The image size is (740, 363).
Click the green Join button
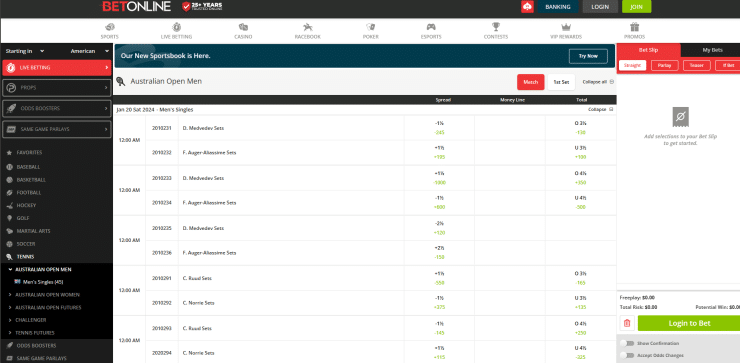tap(637, 7)
